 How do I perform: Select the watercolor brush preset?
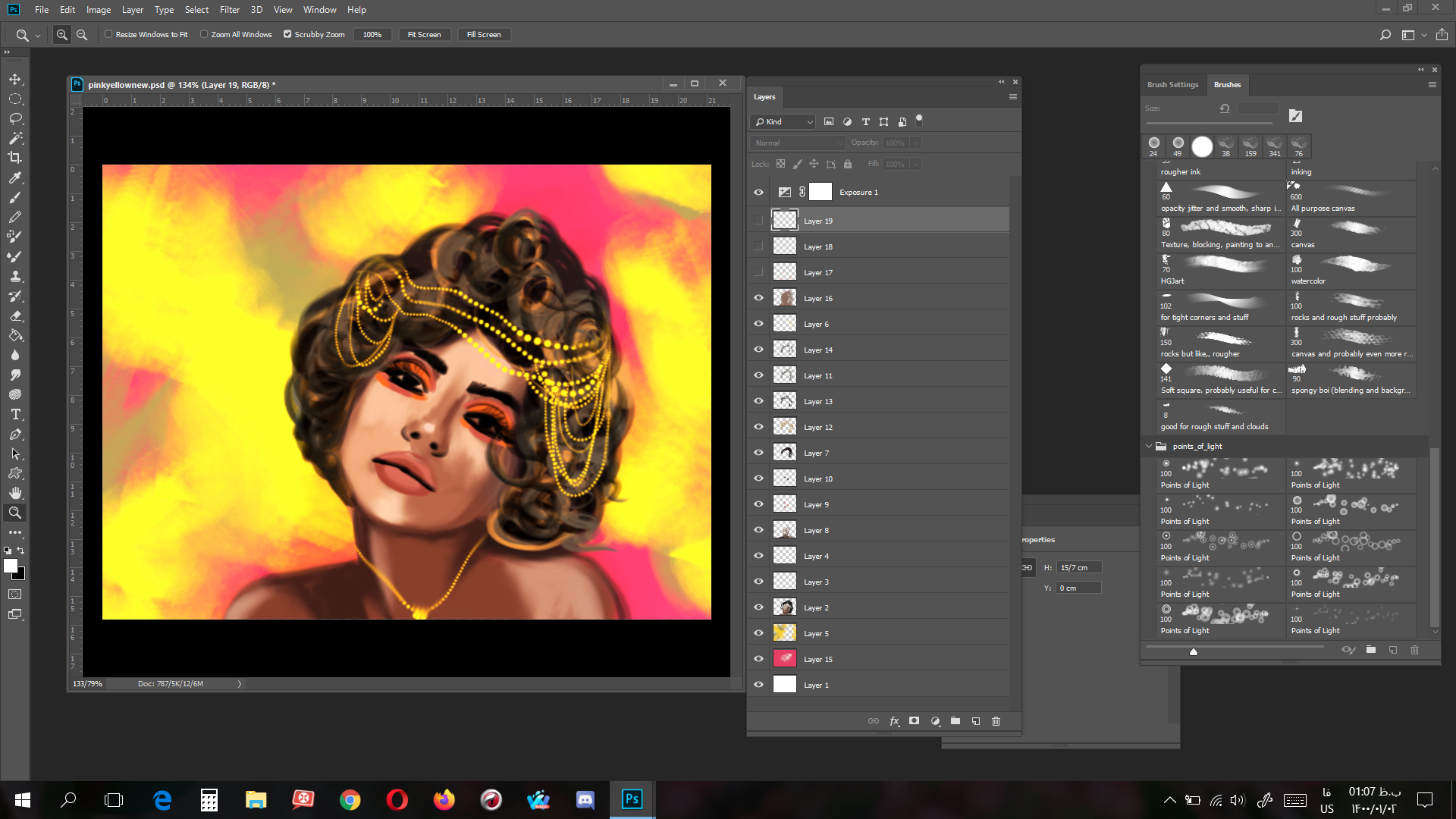[x=1351, y=271]
